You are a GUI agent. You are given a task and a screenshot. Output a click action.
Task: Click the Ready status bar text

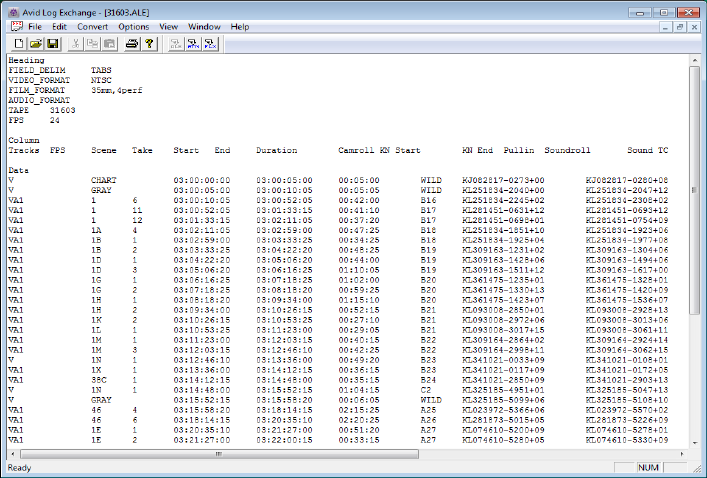coord(19,468)
